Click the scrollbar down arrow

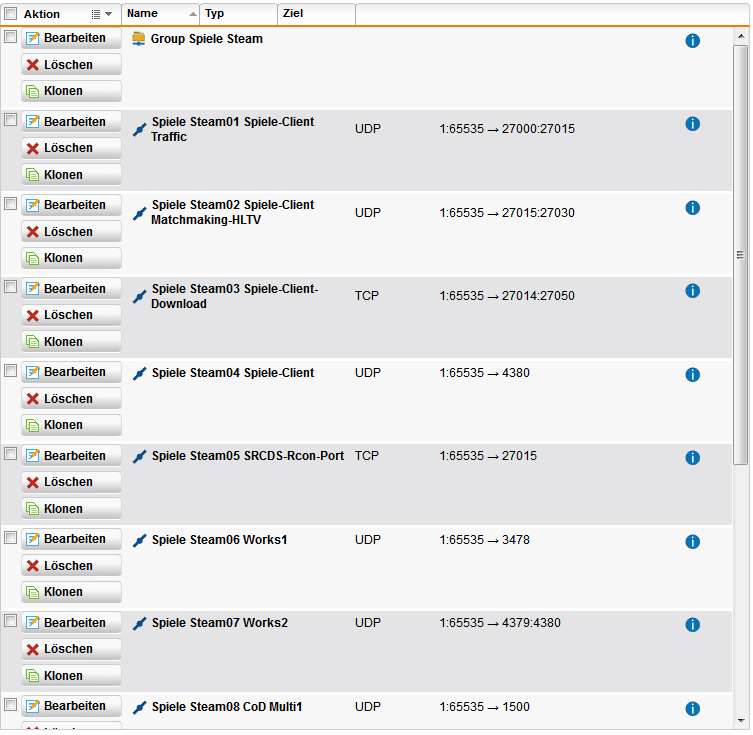pos(741,721)
